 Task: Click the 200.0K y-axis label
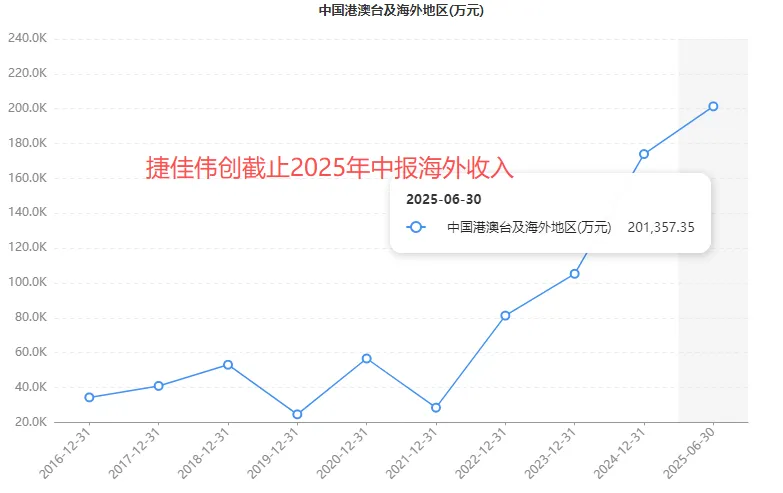point(27,108)
